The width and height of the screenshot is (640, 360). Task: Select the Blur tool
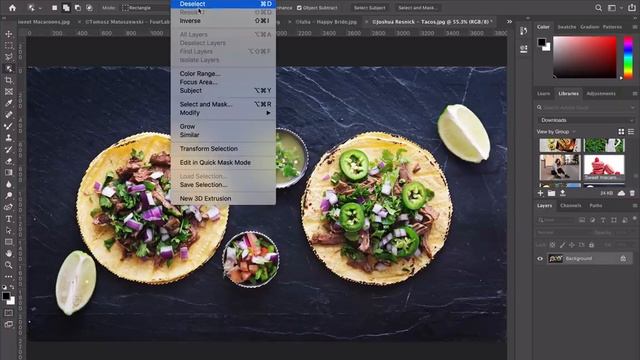pos(9,184)
